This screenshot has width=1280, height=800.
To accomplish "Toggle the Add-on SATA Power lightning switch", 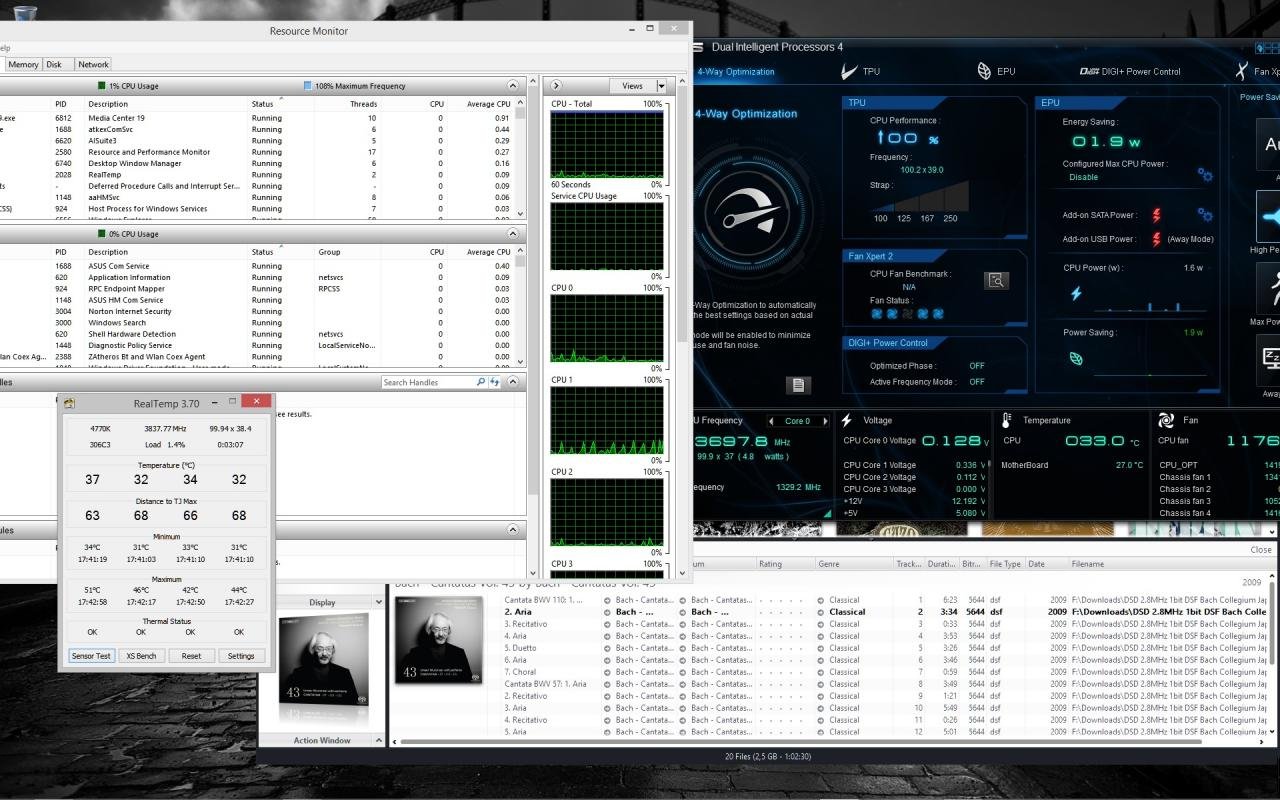I will pos(1157,215).
